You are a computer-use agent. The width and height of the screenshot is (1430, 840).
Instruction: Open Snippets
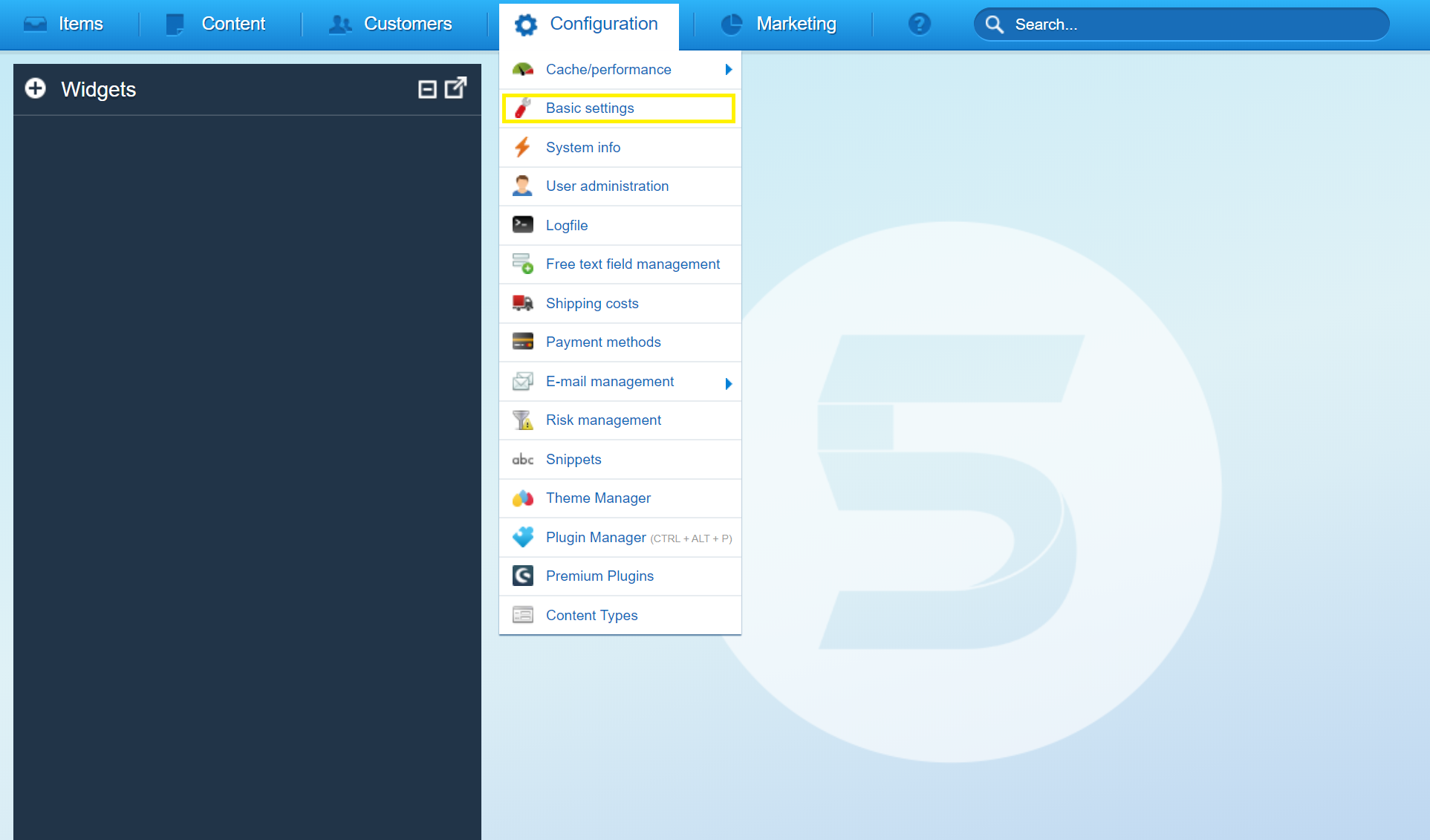click(x=620, y=459)
